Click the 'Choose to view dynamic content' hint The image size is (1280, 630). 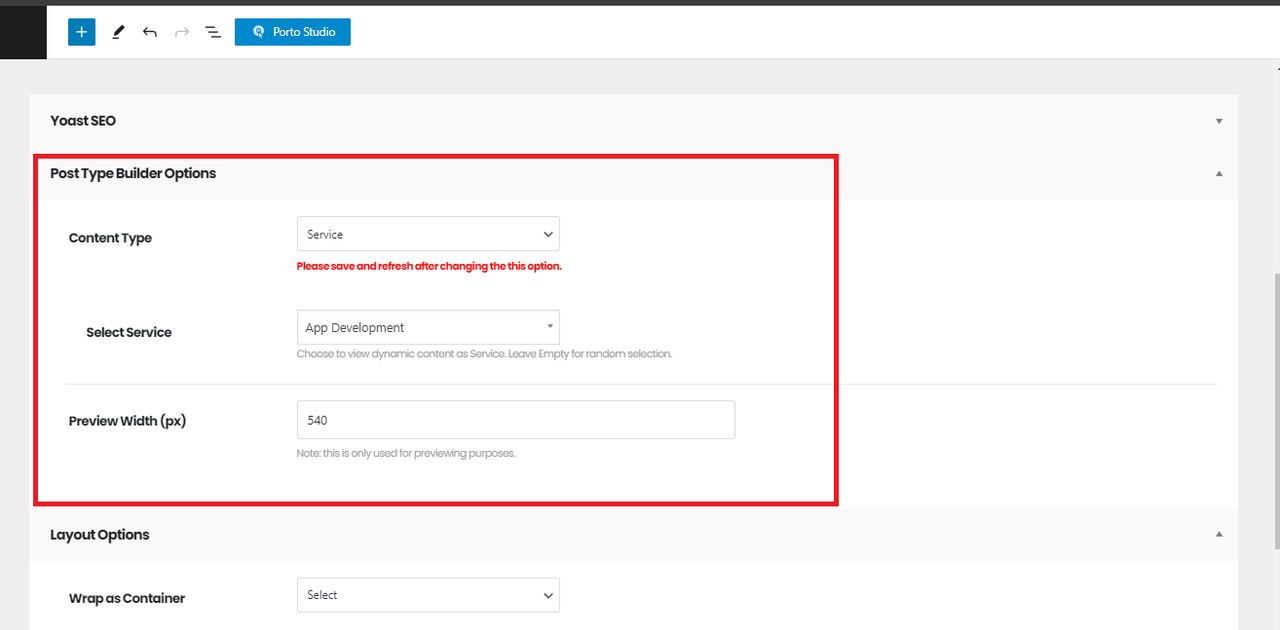(484, 354)
